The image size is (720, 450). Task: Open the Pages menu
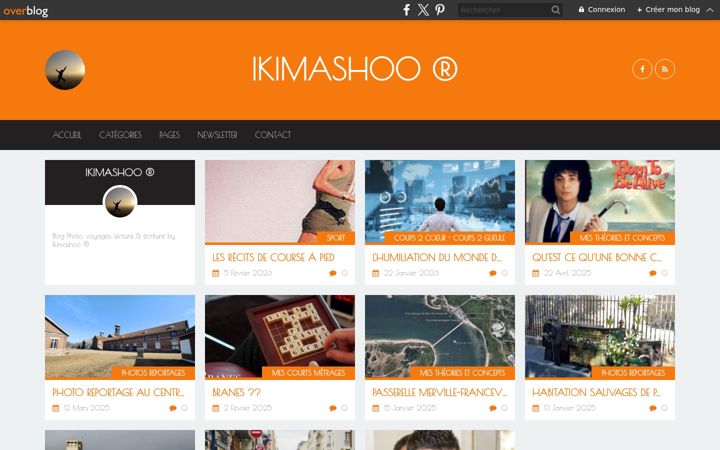click(x=169, y=135)
